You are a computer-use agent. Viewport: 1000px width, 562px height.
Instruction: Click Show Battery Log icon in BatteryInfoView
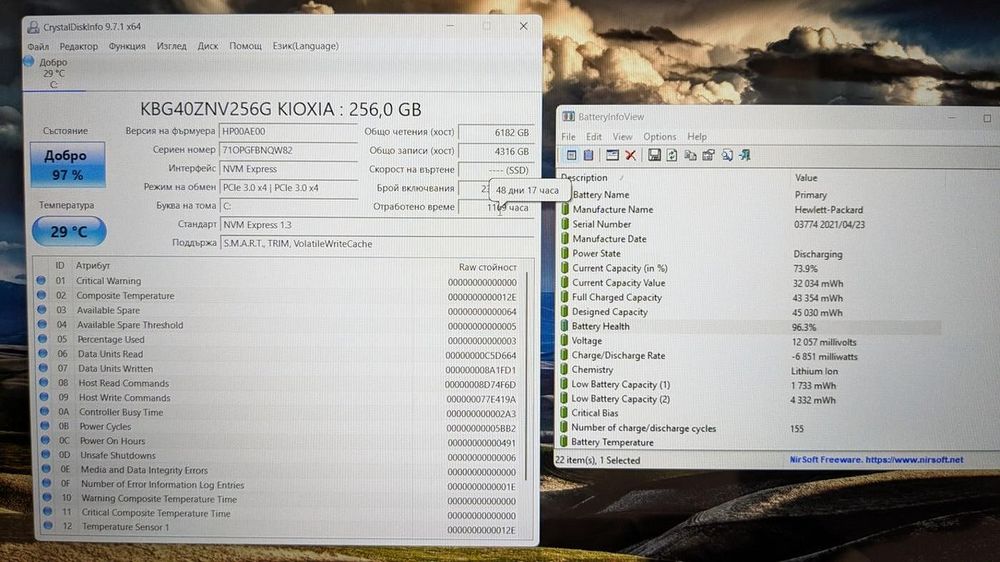[589, 155]
